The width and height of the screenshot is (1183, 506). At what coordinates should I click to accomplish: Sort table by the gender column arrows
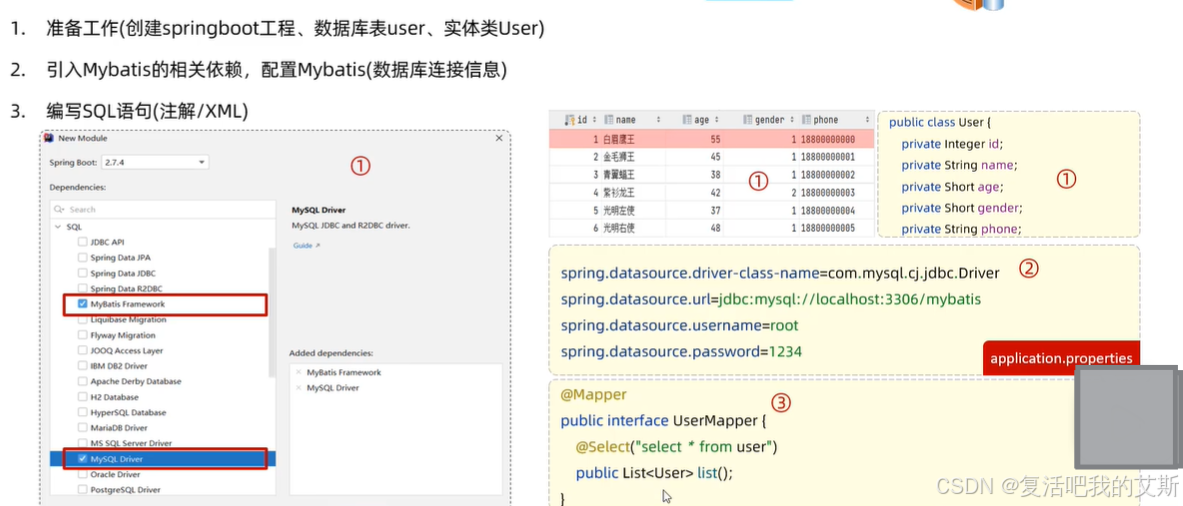pos(792,120)
